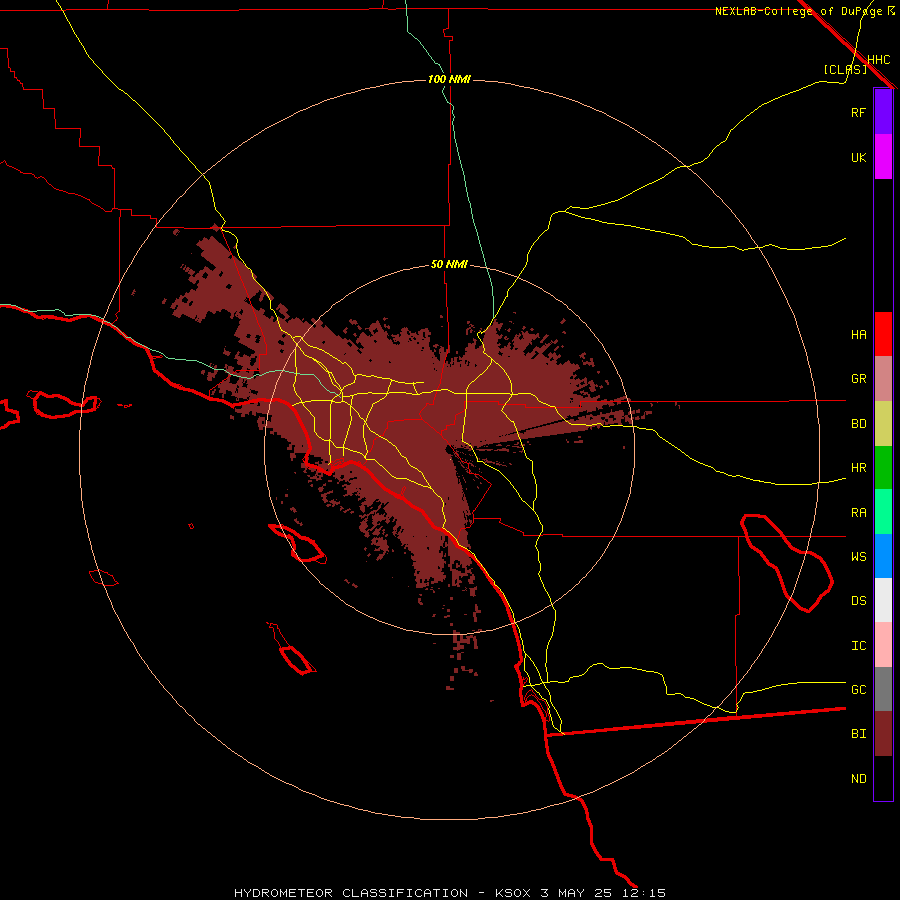
Task: Click the 50 NMI range ring label
Action: tap(449, 264)
